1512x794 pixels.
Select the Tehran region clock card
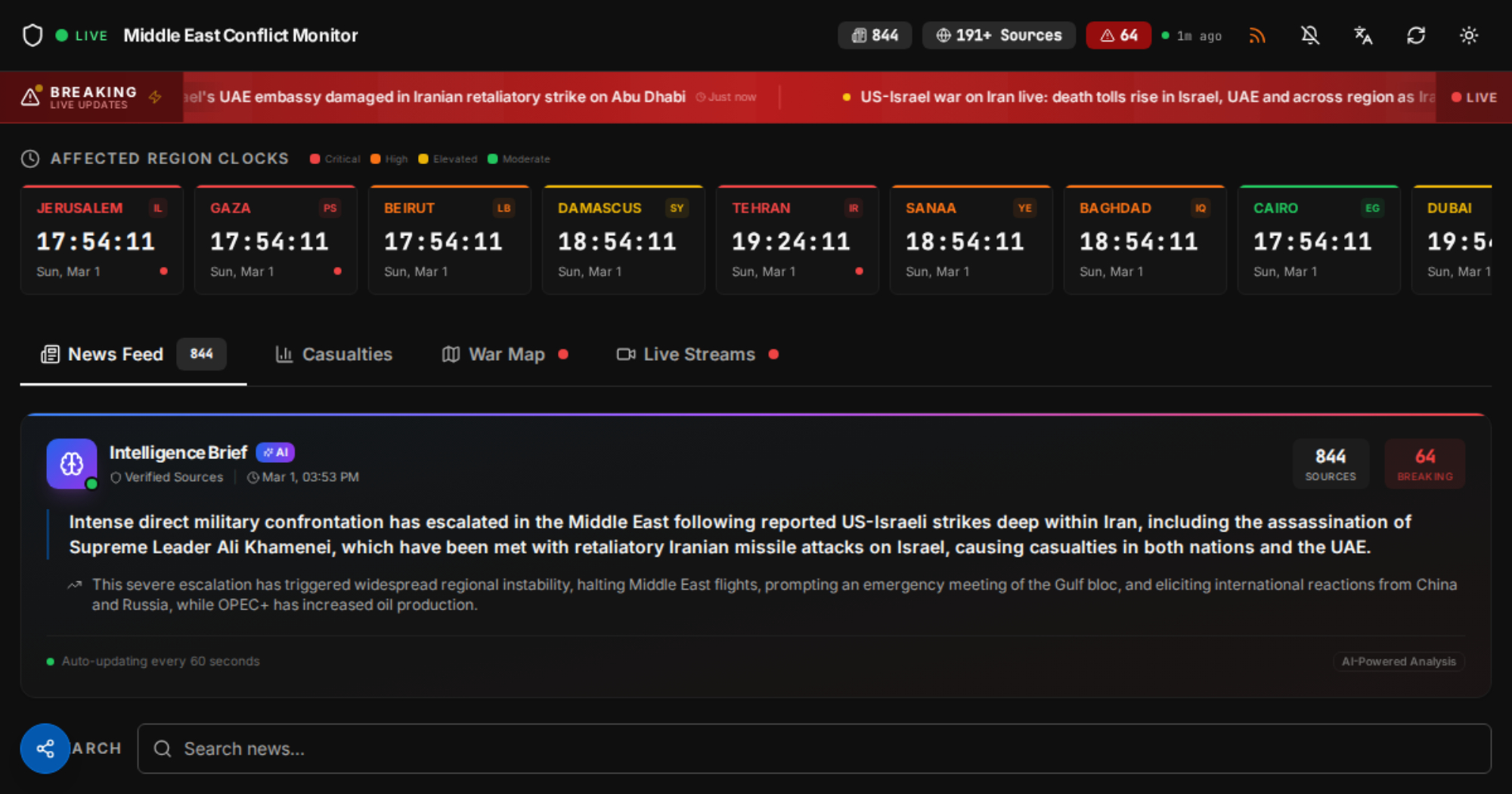click(797, 240)
